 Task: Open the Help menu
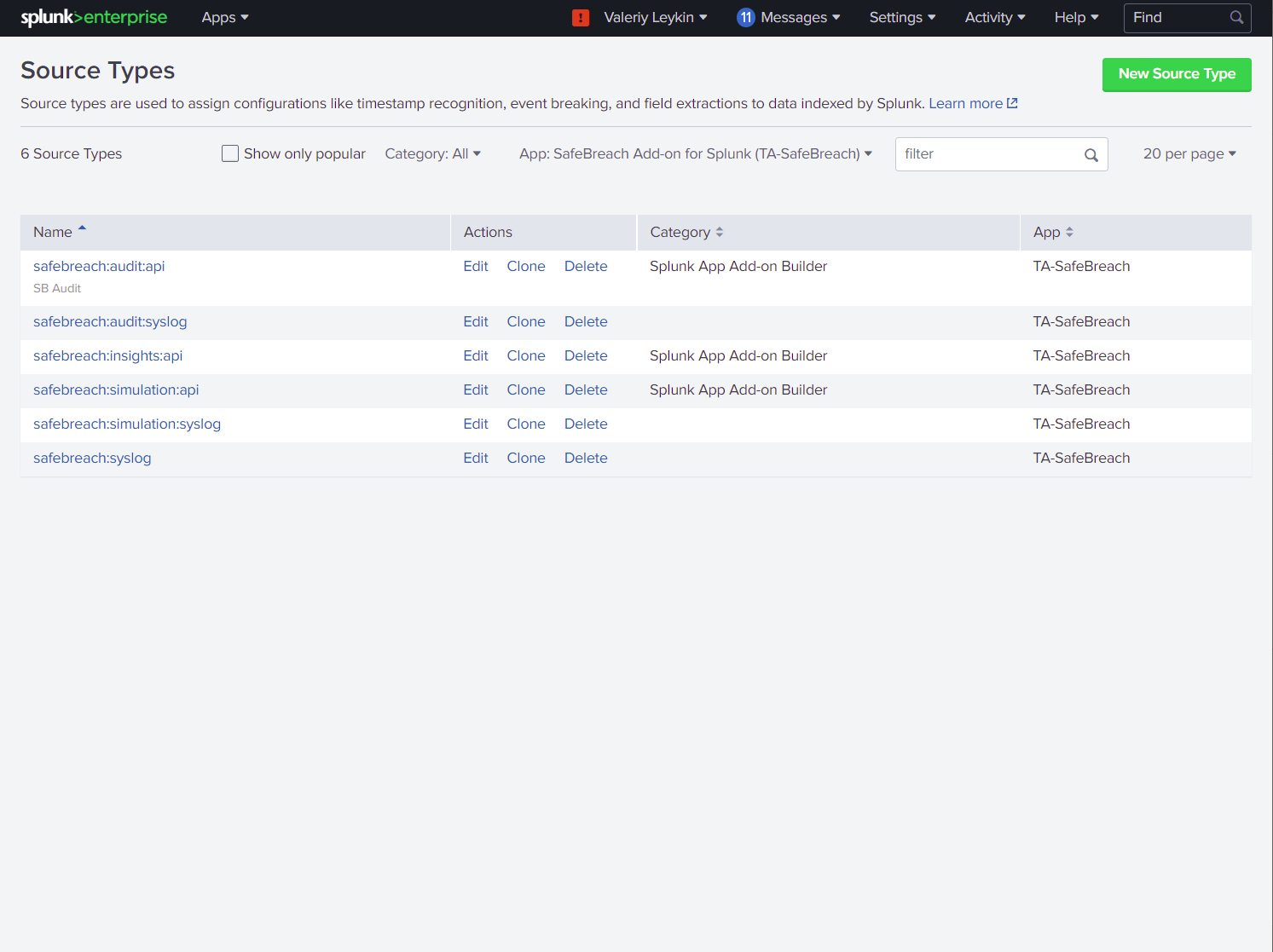[x=1077, y=17]
